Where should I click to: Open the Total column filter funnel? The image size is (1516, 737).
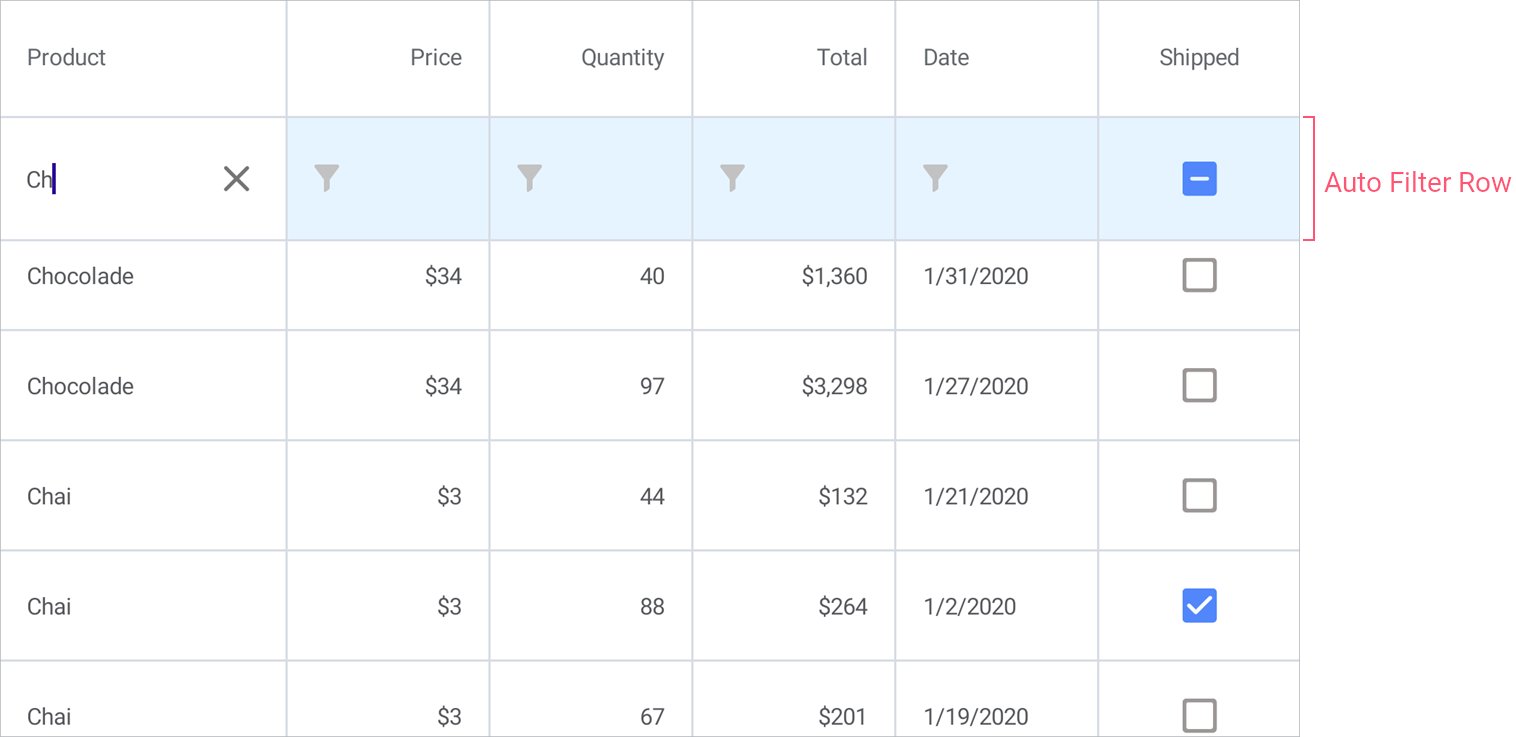coord(733,178)
